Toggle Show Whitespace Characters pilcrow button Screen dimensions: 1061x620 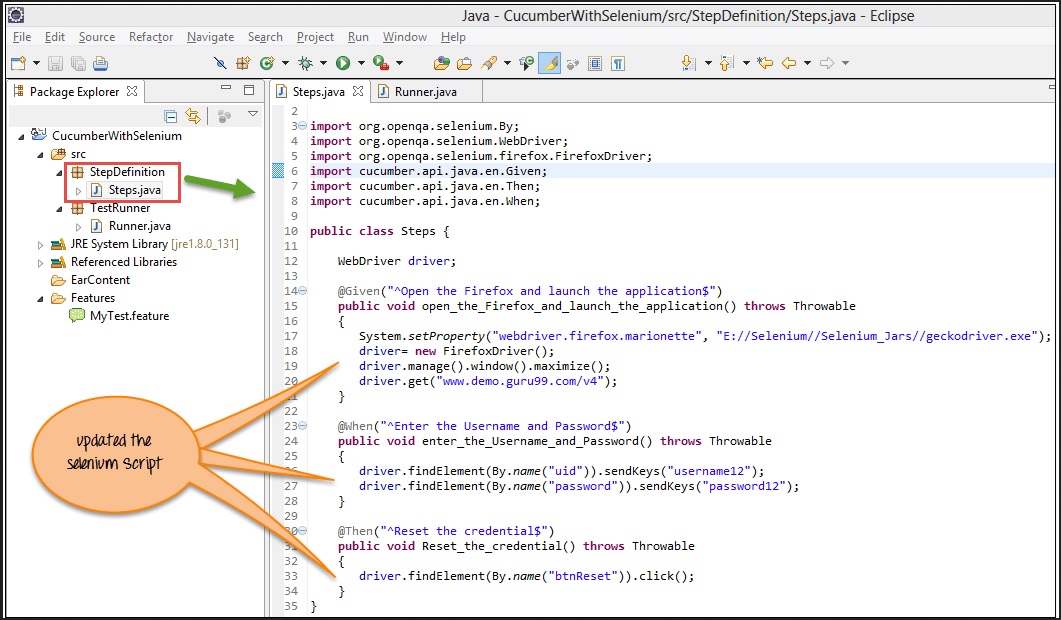point(618,64)
